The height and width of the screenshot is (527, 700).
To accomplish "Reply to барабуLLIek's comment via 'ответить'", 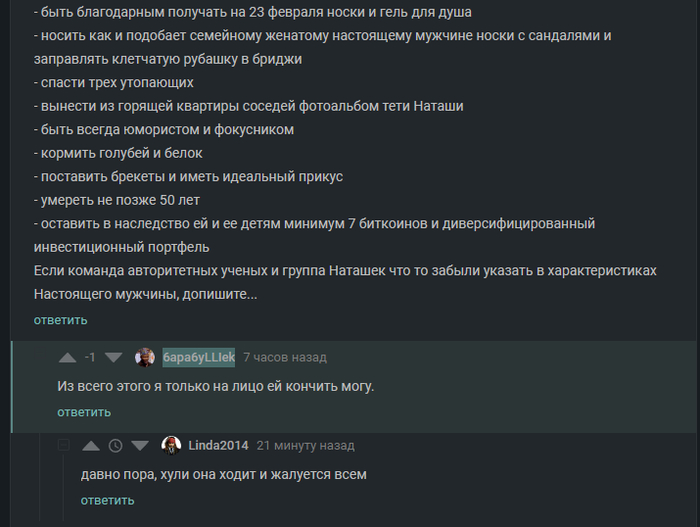I will [x=84, y=412].
